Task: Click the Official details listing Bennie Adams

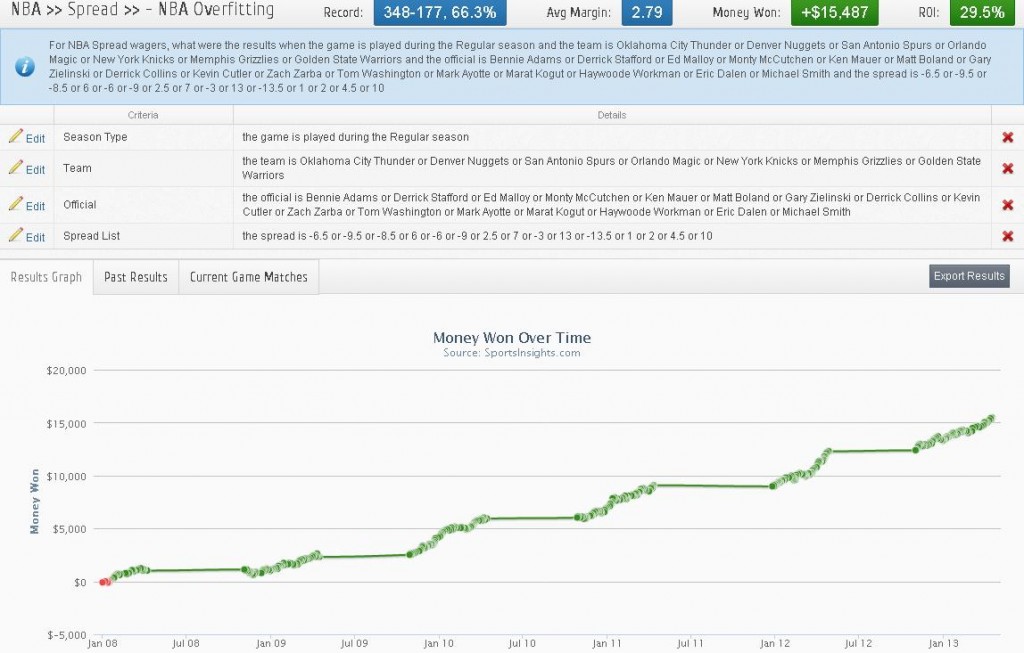Action: click(x=611, y=205)
